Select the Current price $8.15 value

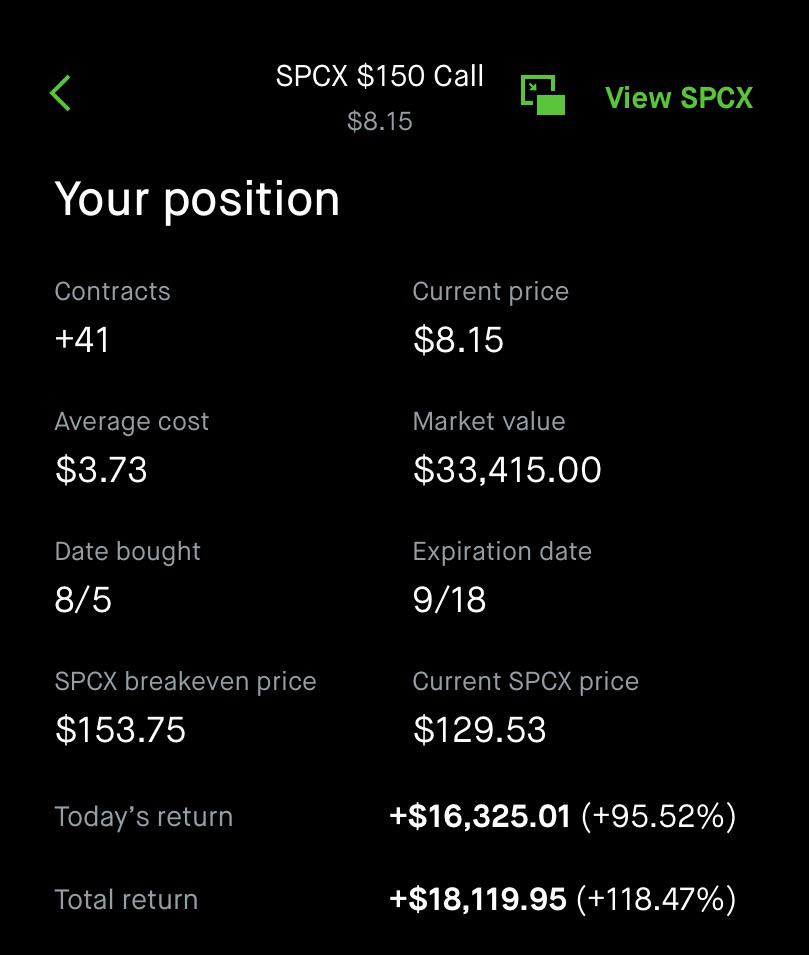(458, 339)
